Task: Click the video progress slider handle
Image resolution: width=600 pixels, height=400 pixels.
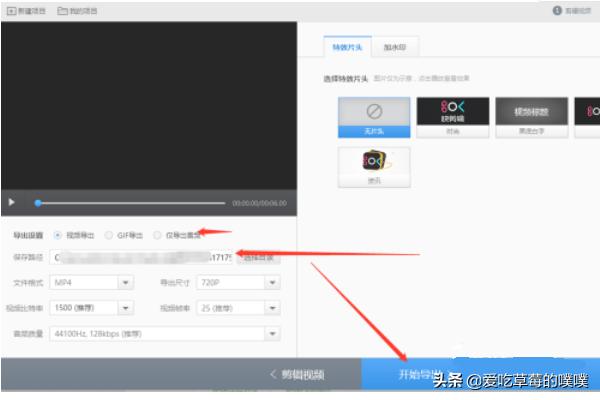Action: pyautogui.click(x=38, y=203)
